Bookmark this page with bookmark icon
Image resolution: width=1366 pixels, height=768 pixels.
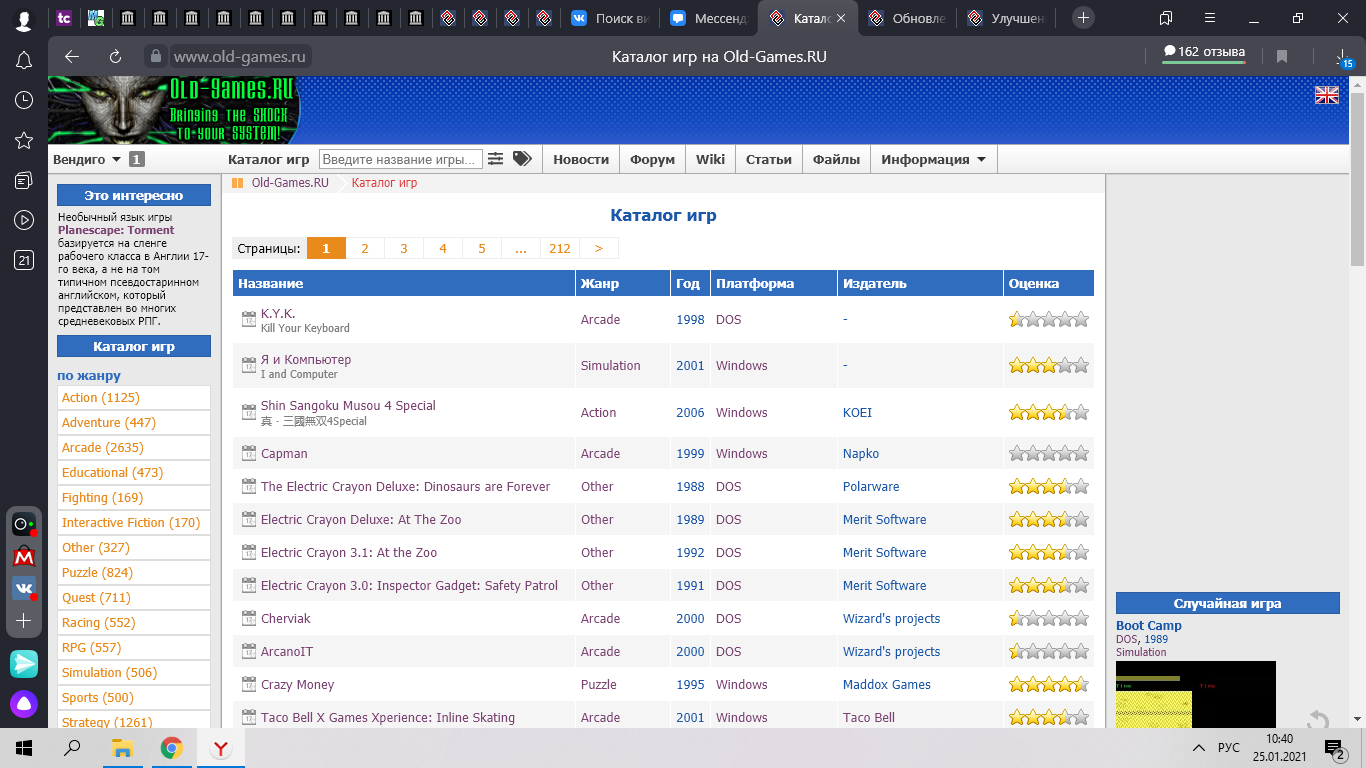pyautogui.click(x=1282, y=57)
